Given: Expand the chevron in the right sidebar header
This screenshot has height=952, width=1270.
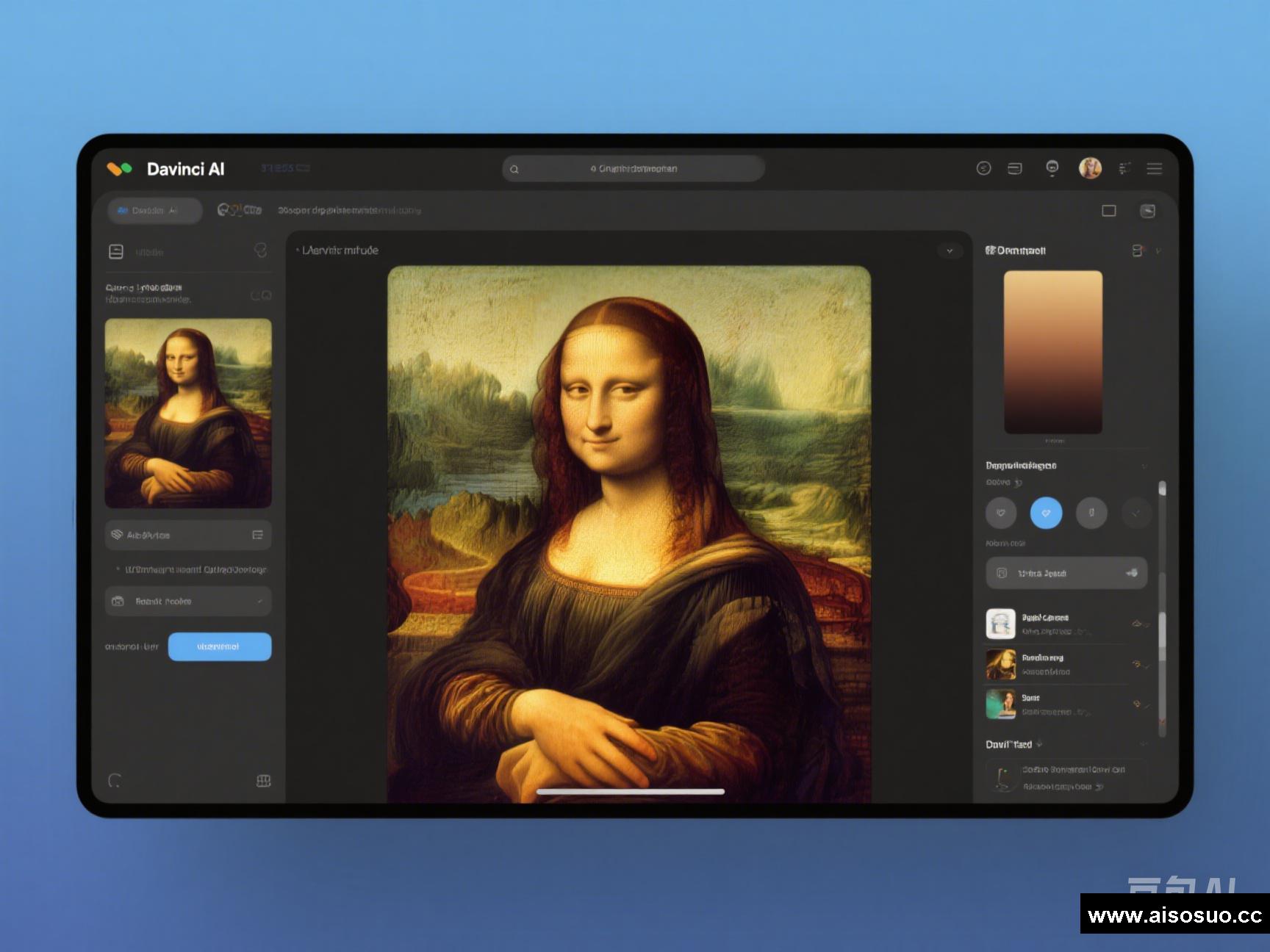Looking at the screenshot, I should (1158, 251).
